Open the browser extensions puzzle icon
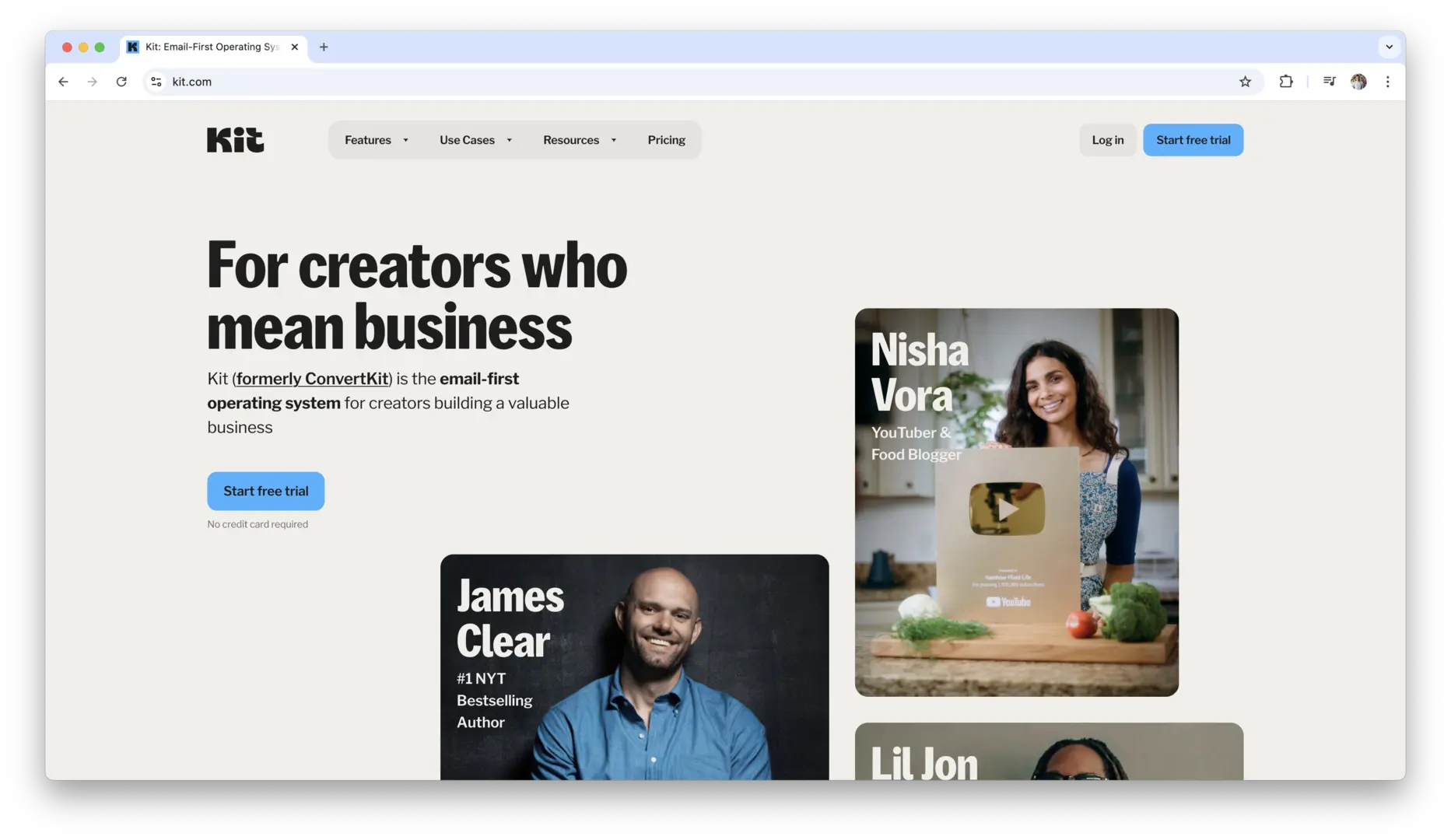Image resolution: width=1451 pixels, height=840 pixels. click(1286, 82)
